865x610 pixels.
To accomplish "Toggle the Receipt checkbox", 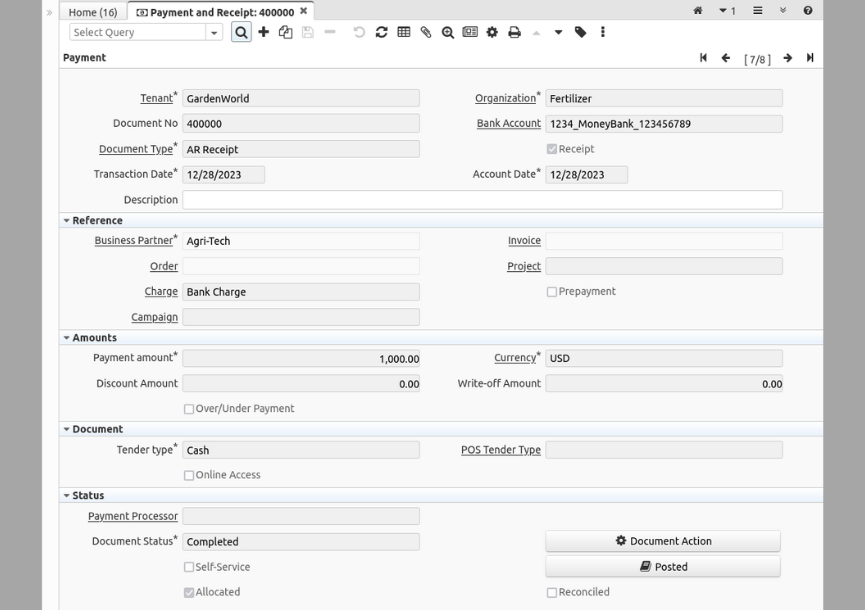I will [552, 149].
